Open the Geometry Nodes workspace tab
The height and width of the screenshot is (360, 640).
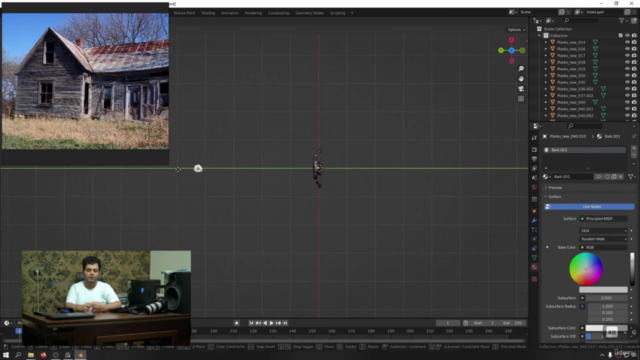310,13
